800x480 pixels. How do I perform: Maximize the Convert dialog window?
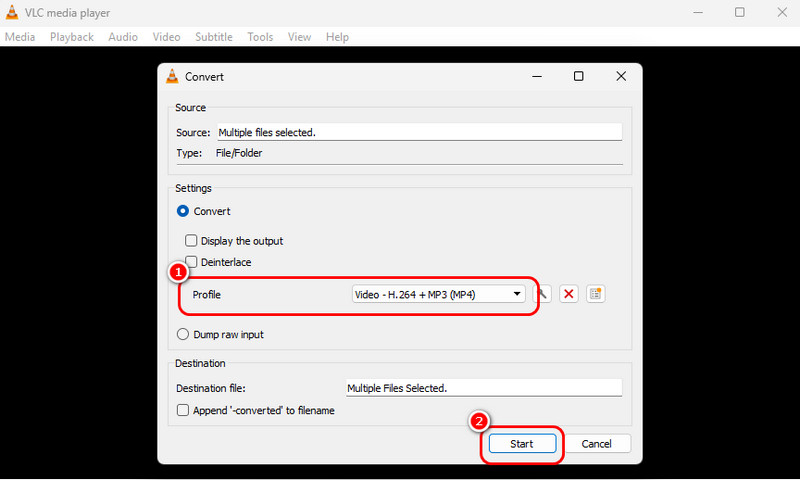click(578, 76)
